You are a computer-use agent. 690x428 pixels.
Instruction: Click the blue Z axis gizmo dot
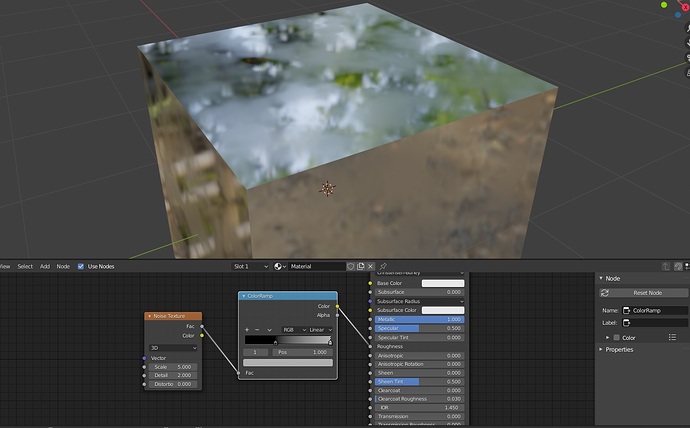678,15
